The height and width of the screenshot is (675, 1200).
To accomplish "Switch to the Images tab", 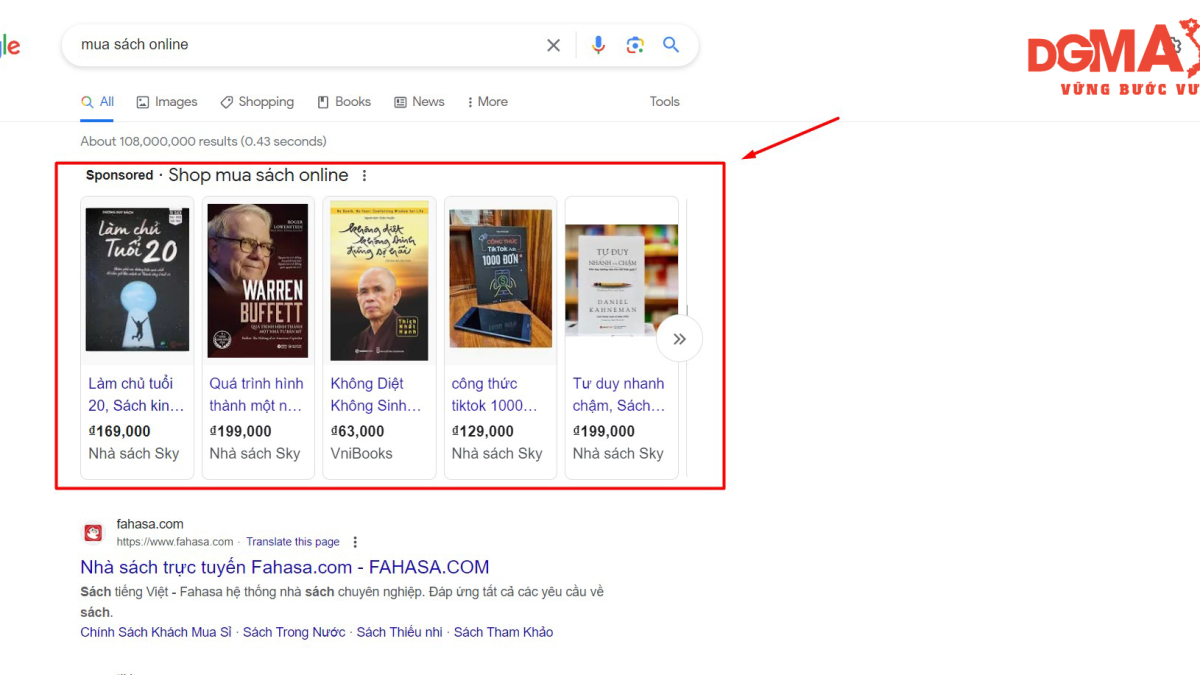I will click(x=167, y=102).
